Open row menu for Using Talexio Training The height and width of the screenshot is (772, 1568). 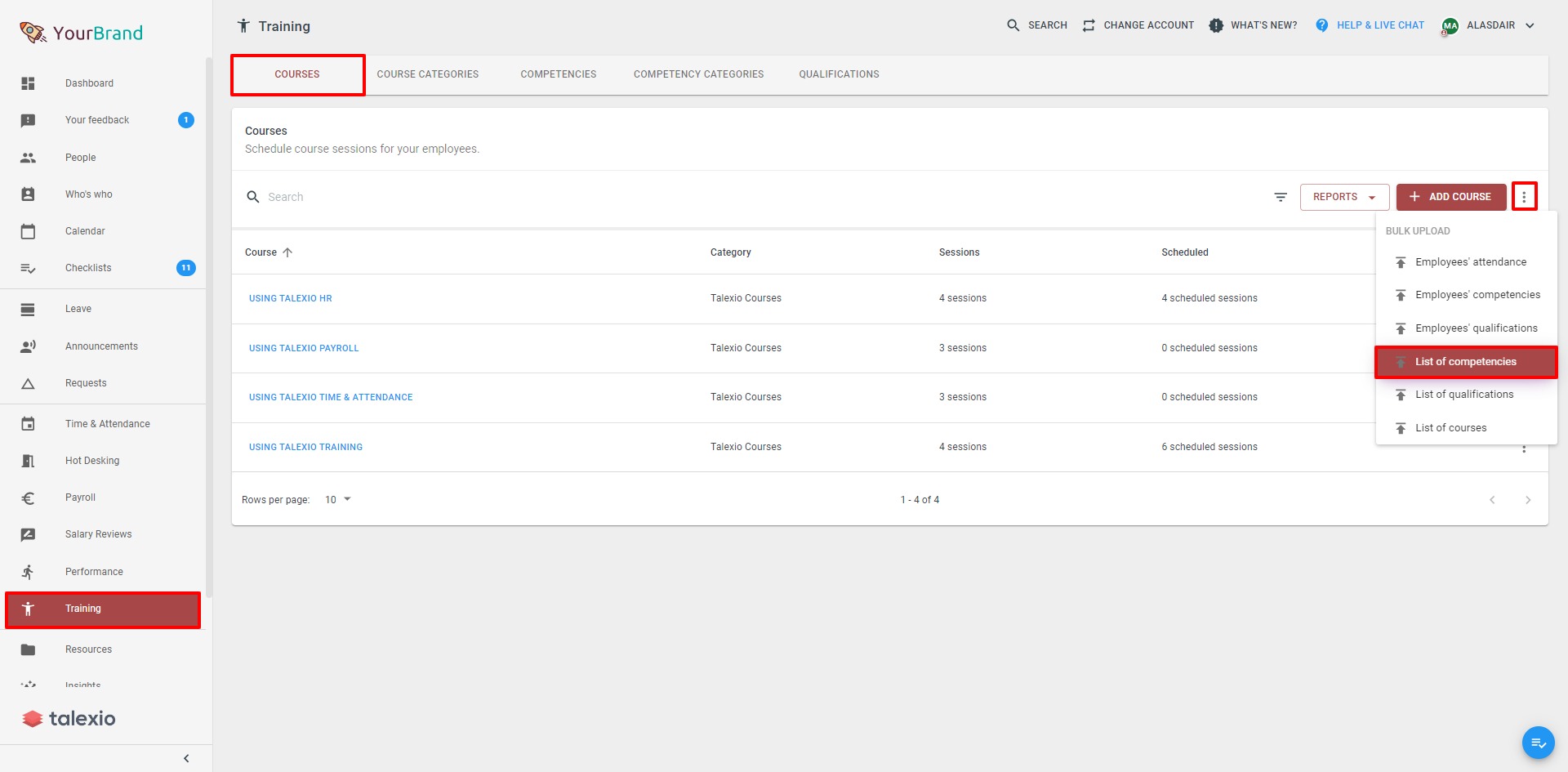coord(1524,447)
